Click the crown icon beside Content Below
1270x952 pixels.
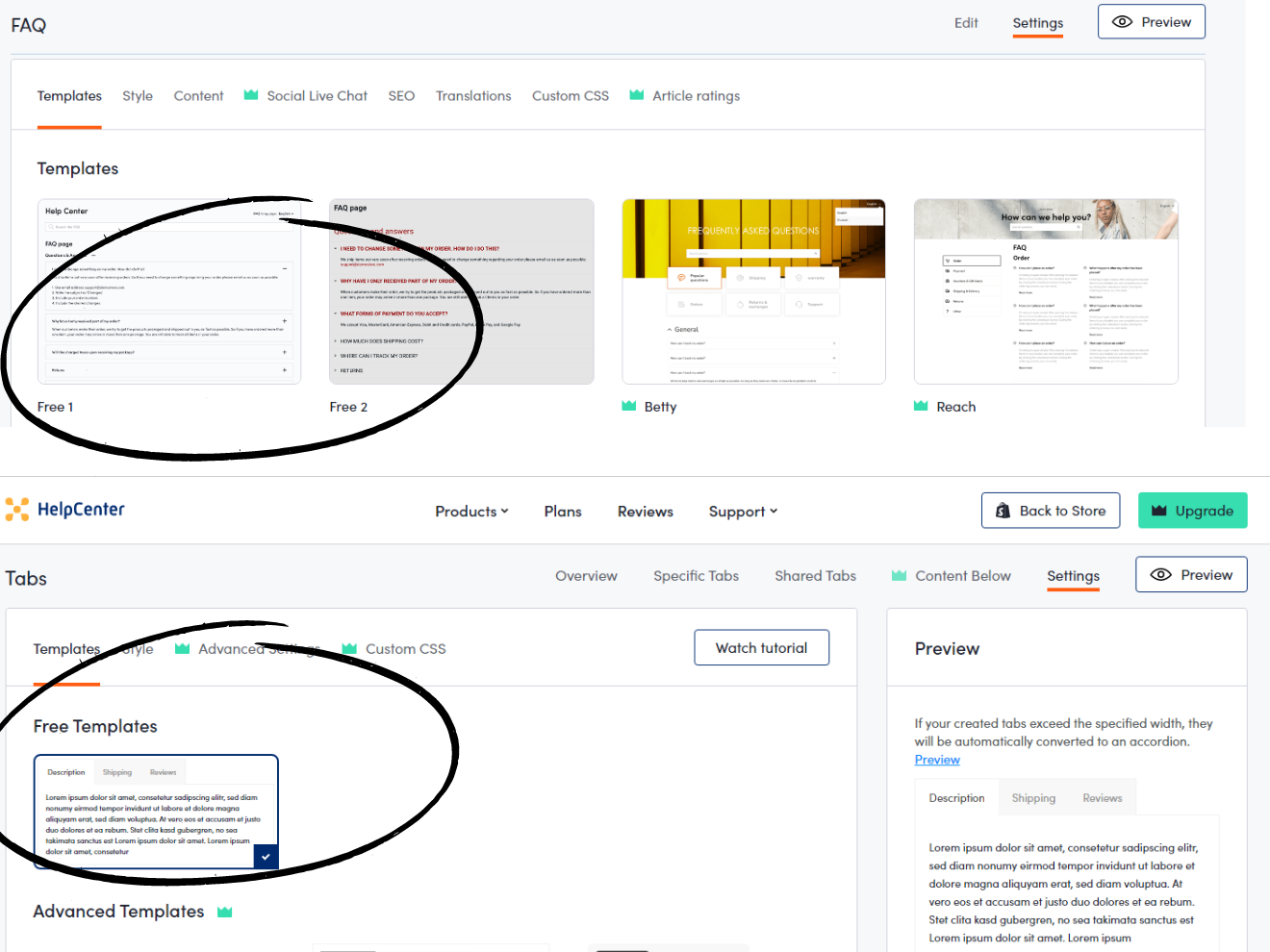point(900,575)
